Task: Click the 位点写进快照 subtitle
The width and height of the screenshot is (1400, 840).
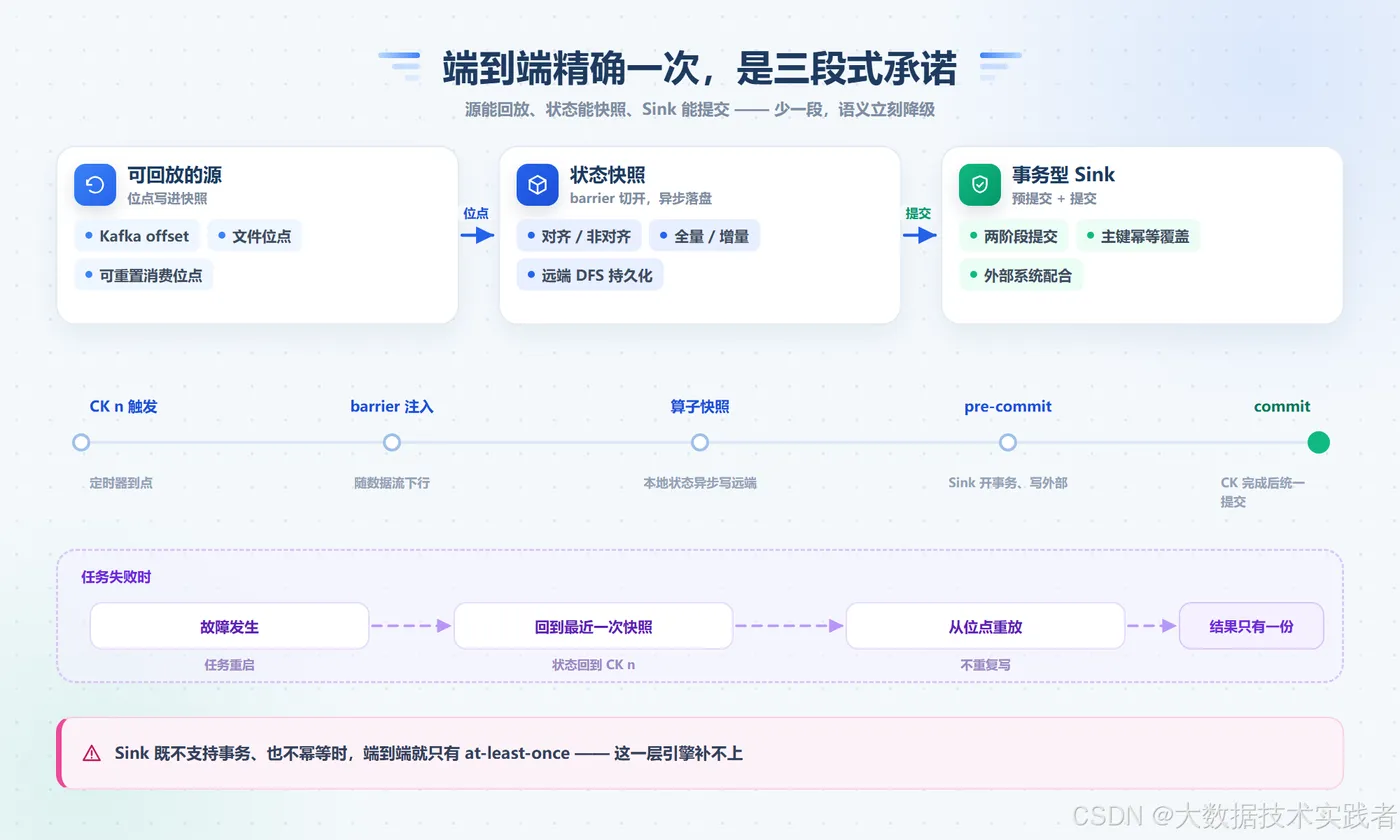Action: click(x=167, y=199)
